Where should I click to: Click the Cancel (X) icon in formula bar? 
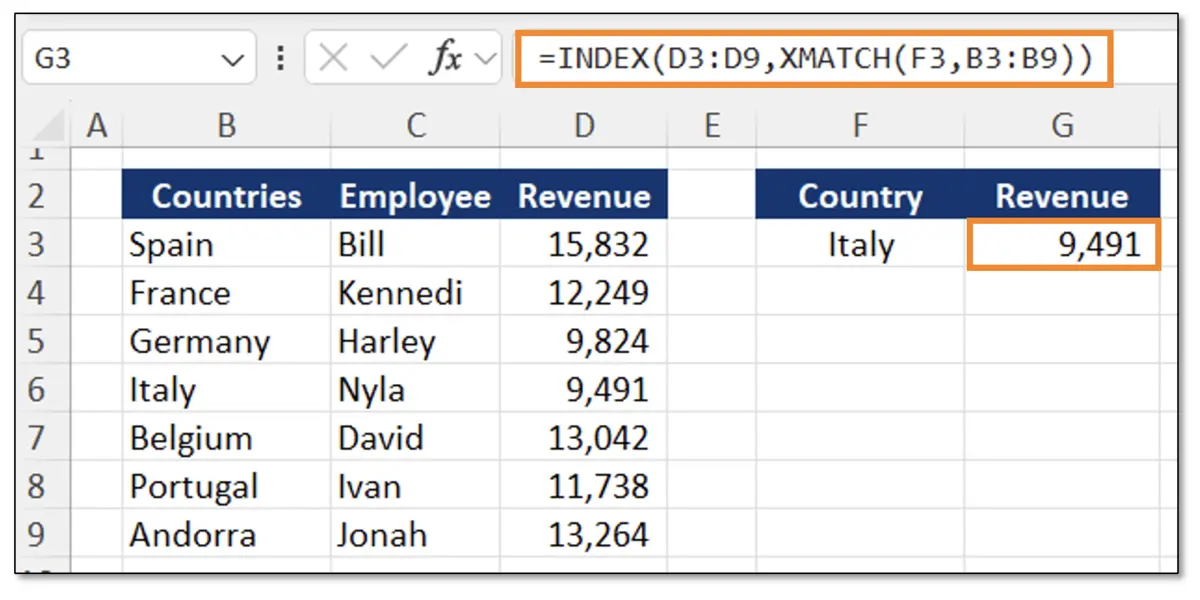click(x=333, y=56)
